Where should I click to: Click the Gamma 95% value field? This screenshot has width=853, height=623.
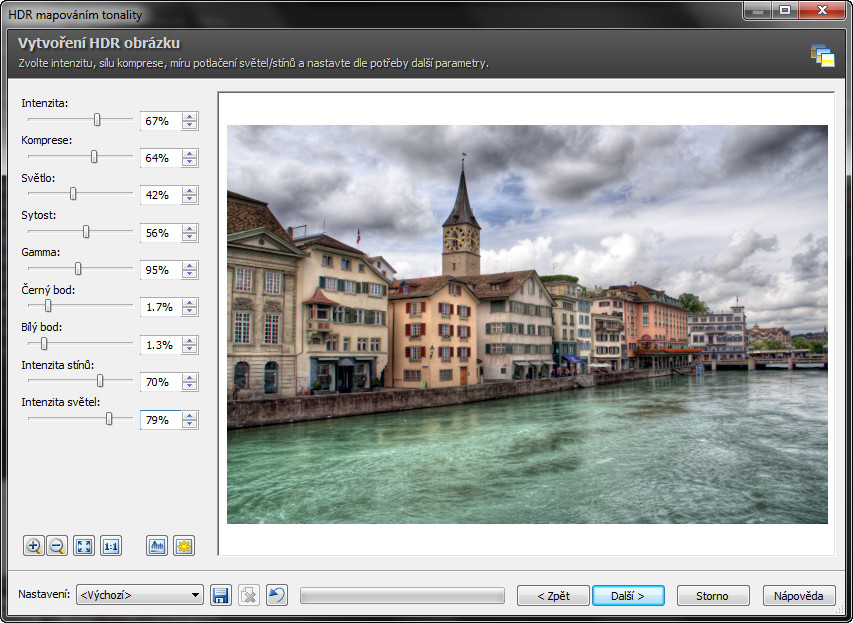click(x=160, y=270)
